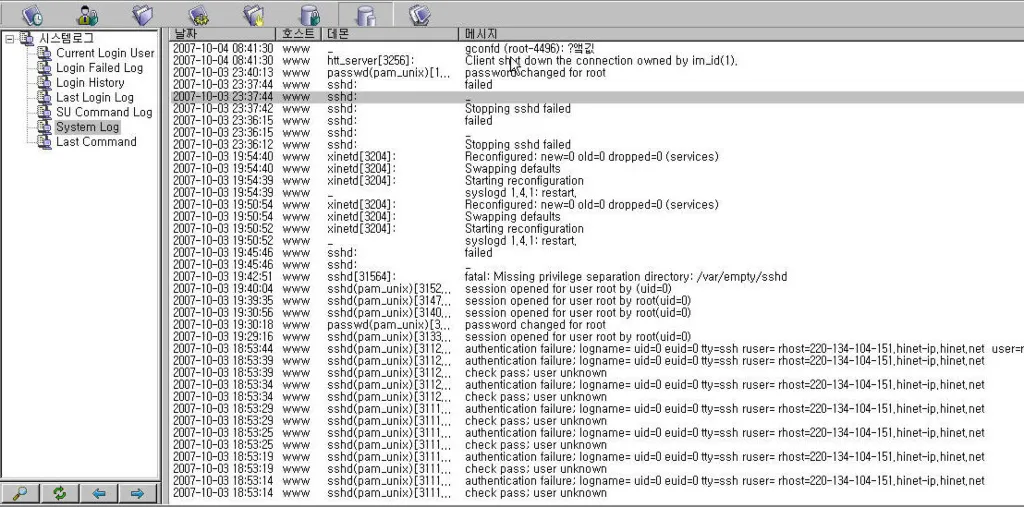Viewport: 1024px width, 507px height.
Task: Click the database with lock toolbar icon
Action: 310,14
